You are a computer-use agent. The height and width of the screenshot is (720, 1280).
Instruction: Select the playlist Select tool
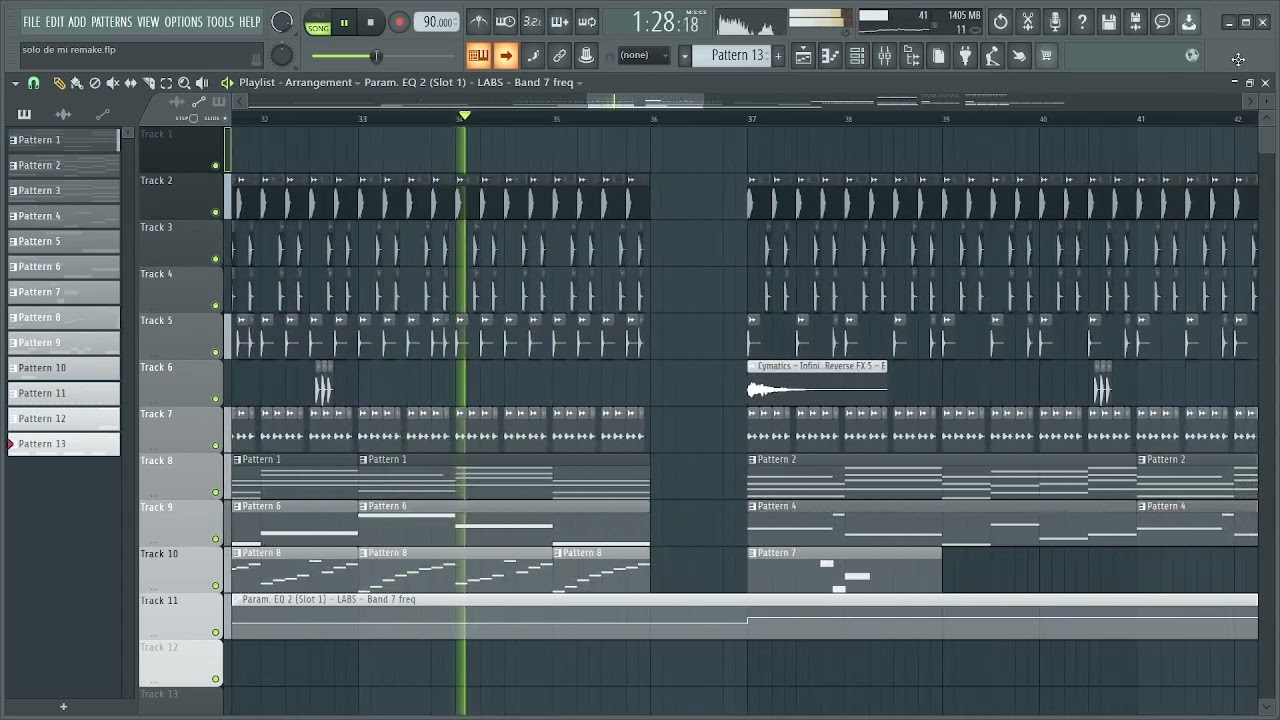tap(167, 83)
